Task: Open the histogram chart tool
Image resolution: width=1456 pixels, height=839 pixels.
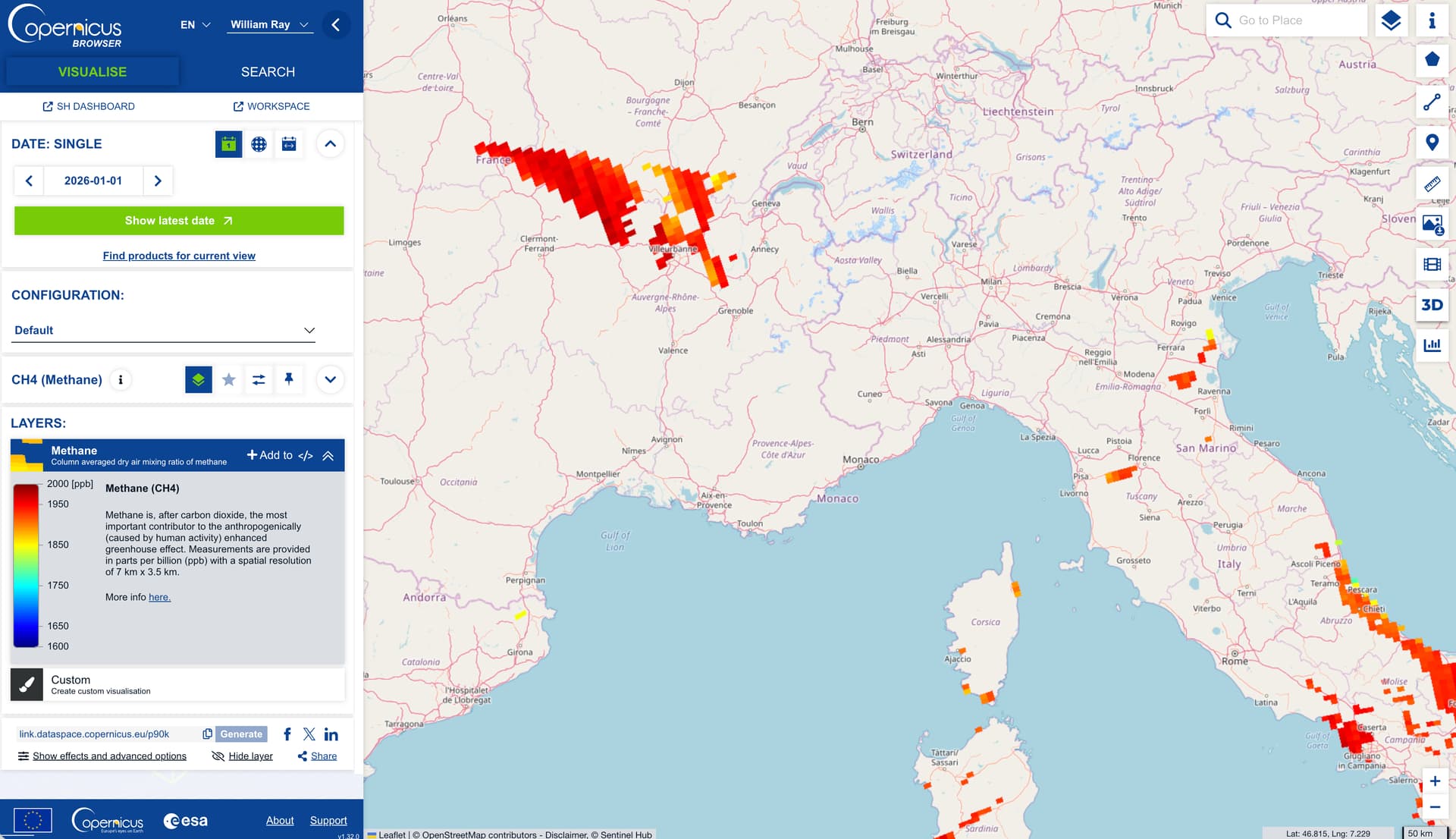Action: coord(1432,345)
